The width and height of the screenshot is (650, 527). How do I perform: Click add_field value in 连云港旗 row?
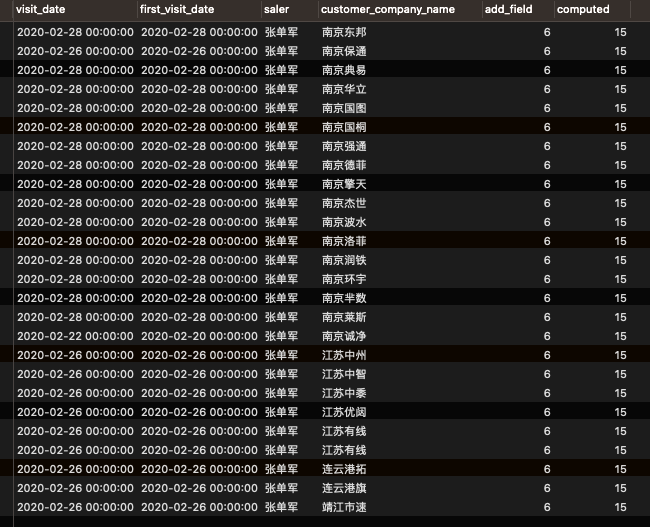pyautogui.click(x=547, y=488)
